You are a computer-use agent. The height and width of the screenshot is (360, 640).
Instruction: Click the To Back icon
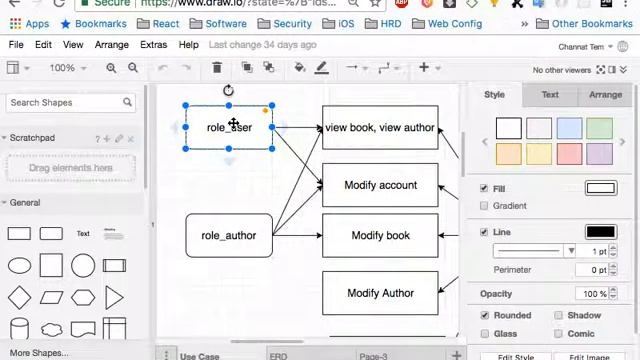pos(269,67)
